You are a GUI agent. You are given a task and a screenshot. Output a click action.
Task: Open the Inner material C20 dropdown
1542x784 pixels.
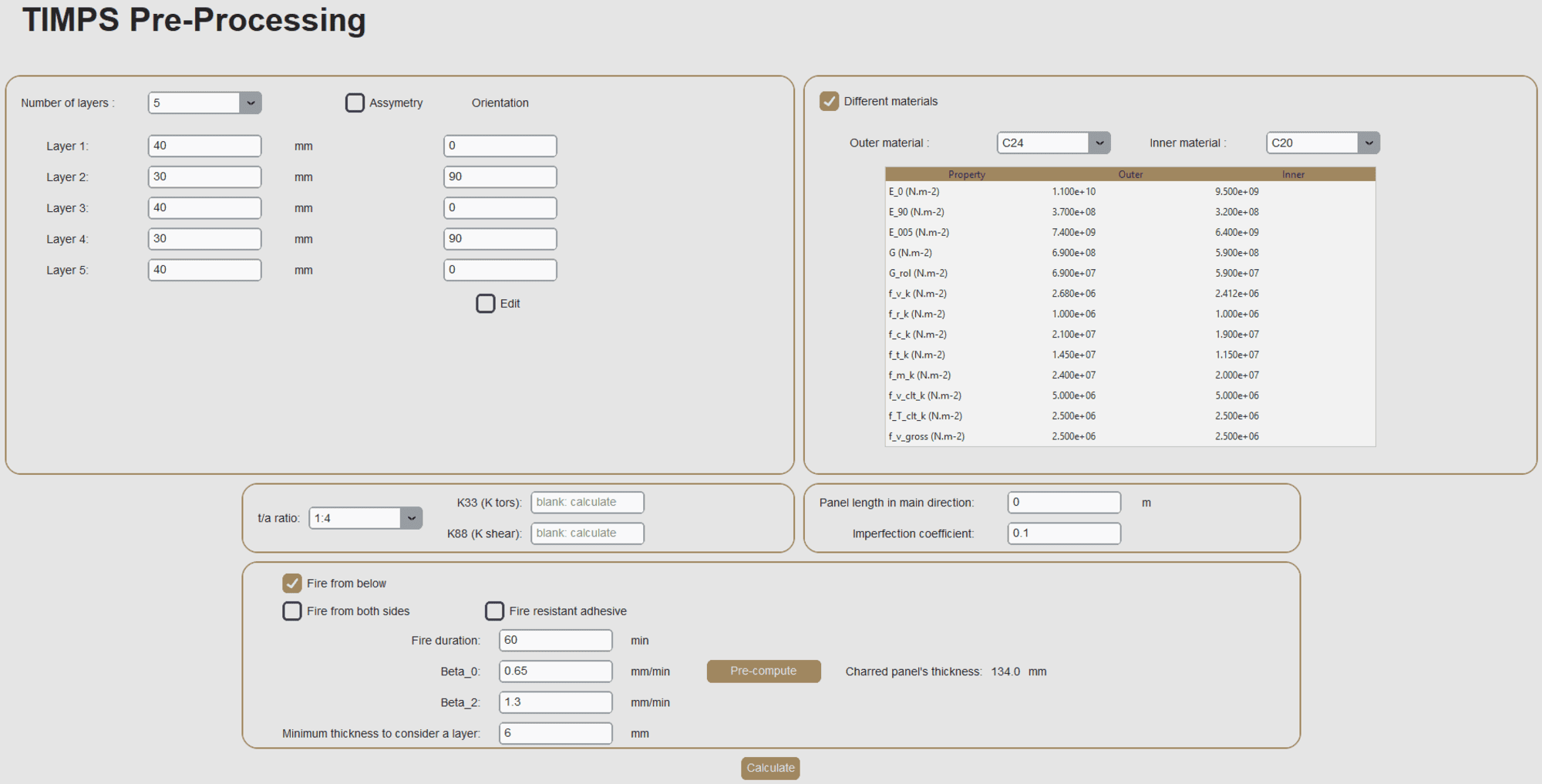click(x=1323, y=143)
